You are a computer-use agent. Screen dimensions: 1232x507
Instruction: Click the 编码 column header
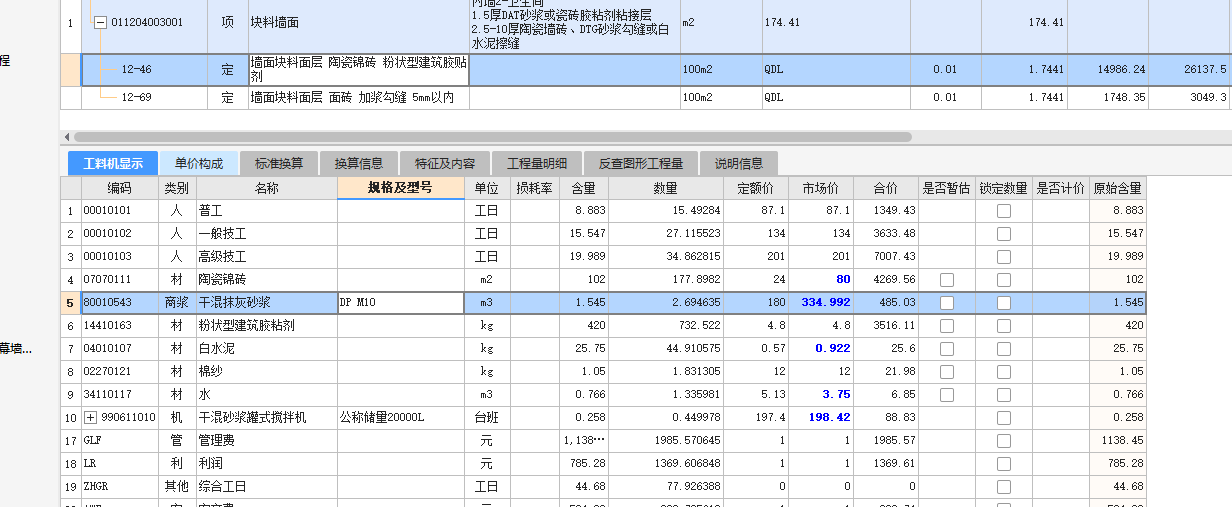[x=120, y=188]
